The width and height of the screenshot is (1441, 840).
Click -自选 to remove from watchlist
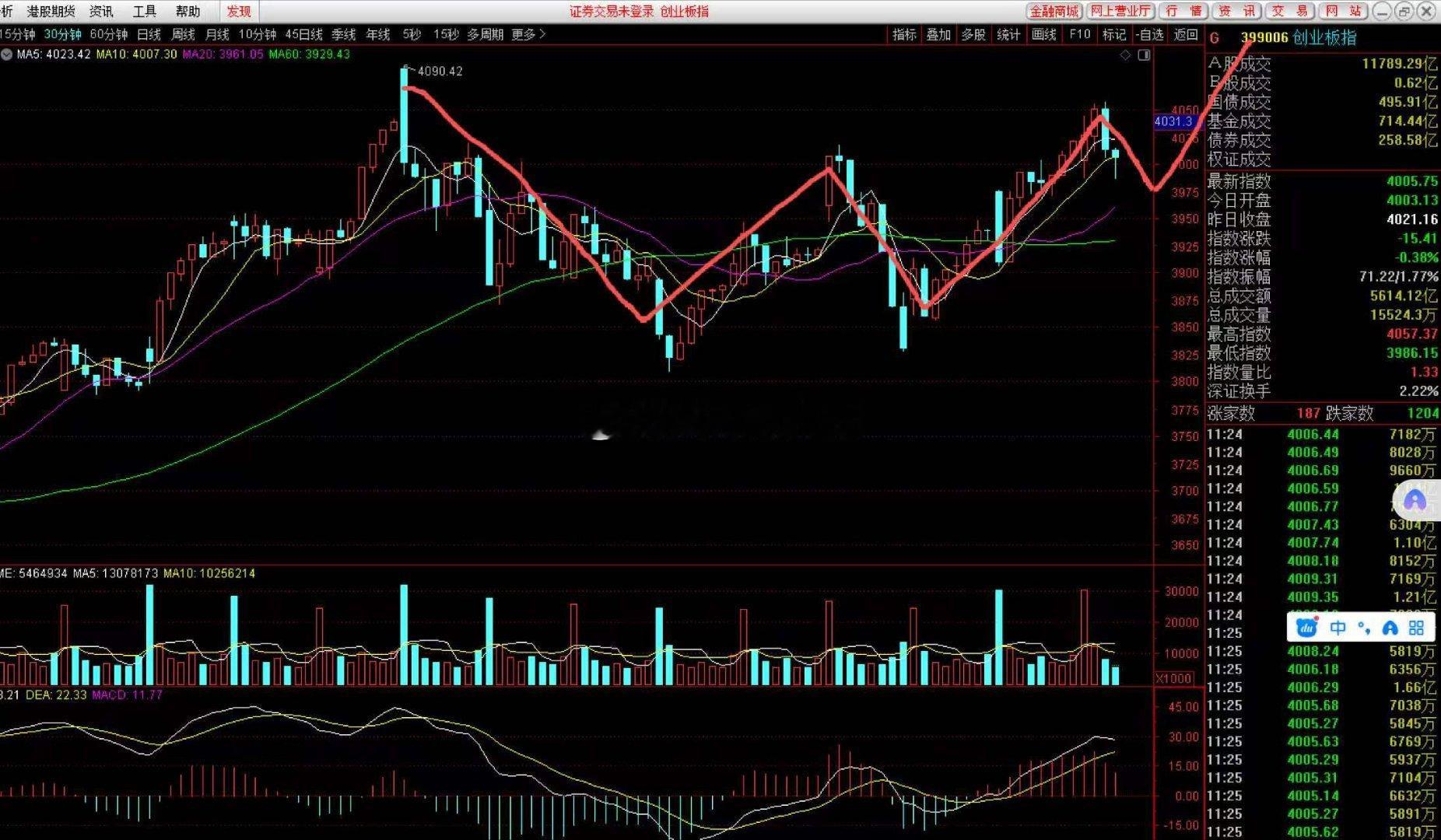coord(1149,35)
